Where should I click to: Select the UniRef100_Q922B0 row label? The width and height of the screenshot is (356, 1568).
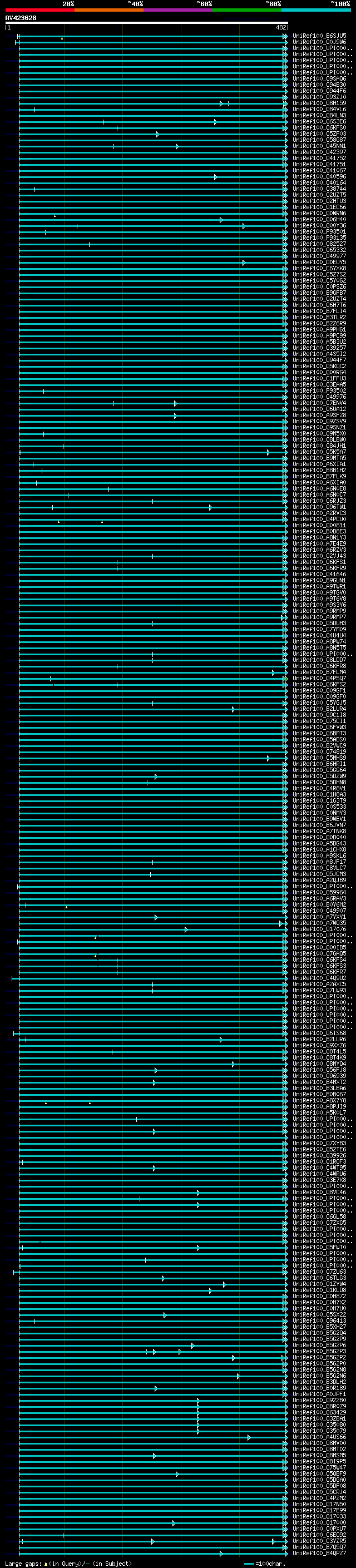319,1401
